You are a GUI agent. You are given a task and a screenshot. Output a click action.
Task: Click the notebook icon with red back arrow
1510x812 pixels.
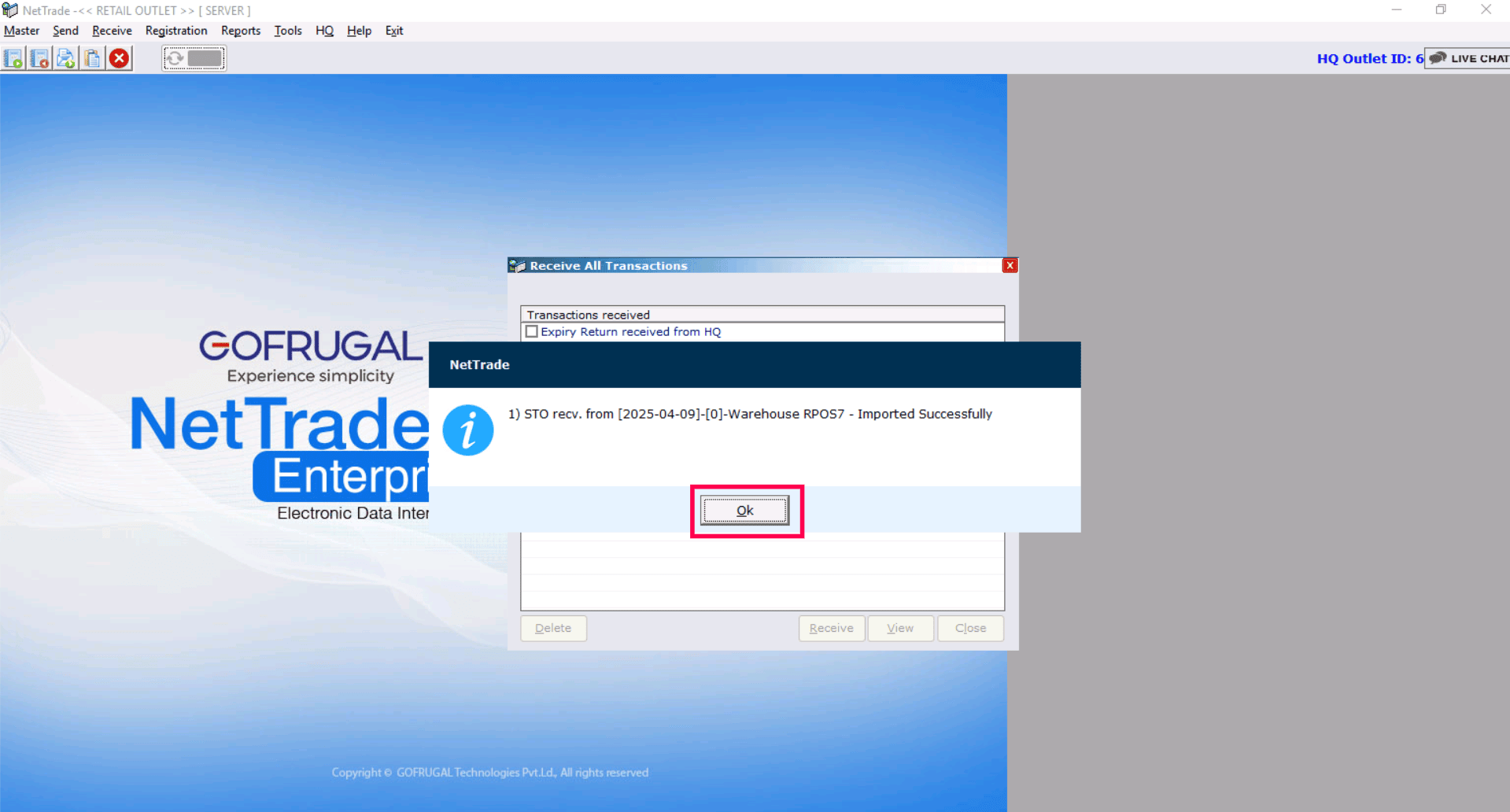tap(39, 58)
